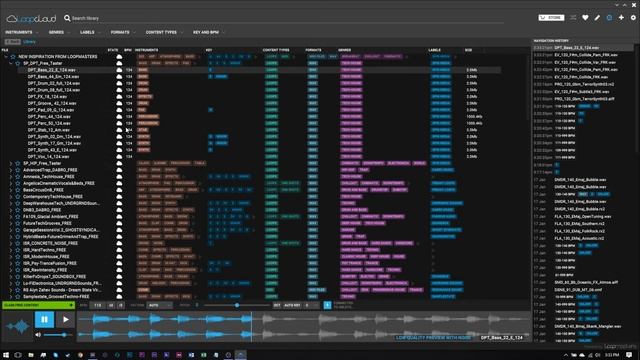Collapse NEW INSPIRATION FROM LOOPMASTERS folder
This screenshot has width=640, height=360.
6,57
